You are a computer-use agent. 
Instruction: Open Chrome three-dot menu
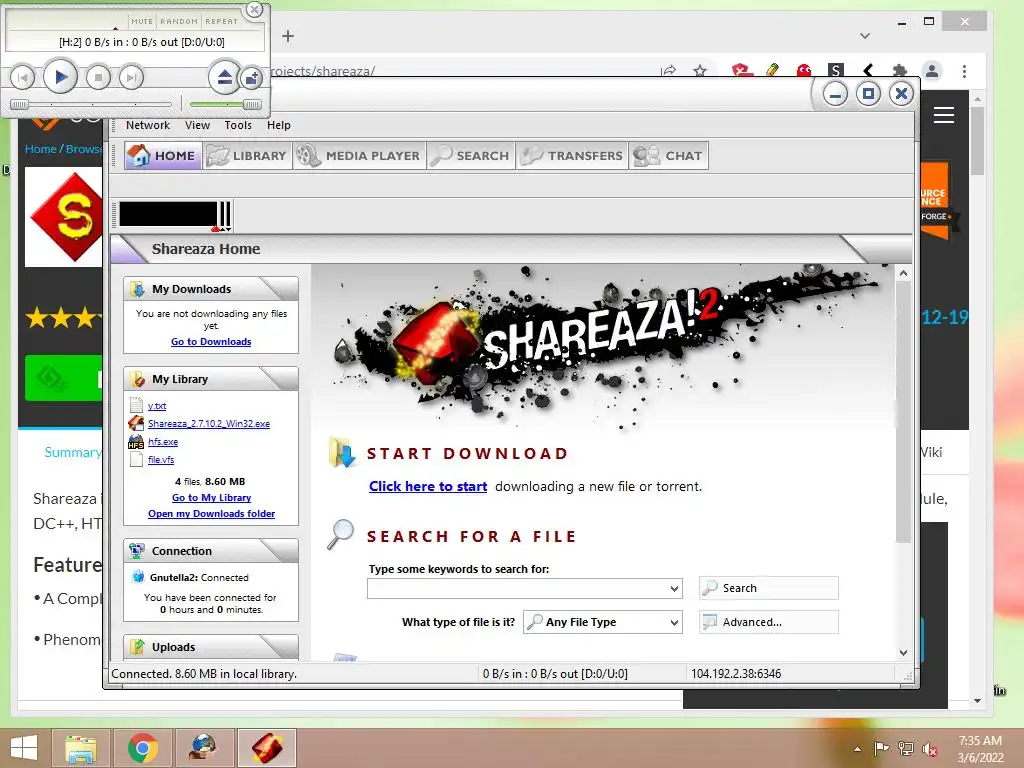[964, 71]
